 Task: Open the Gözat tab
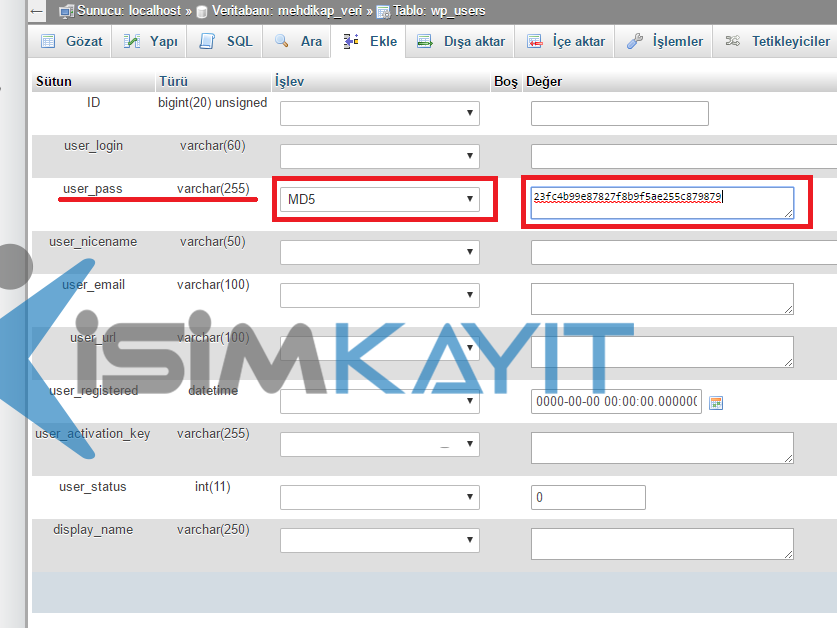[71, 41]
